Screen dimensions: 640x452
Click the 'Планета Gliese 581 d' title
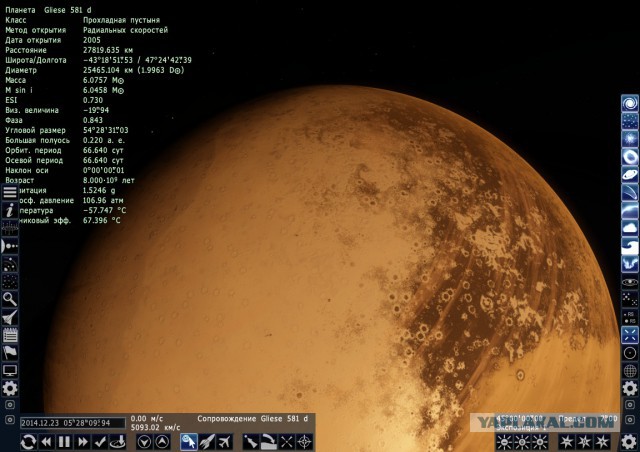[48, 10]
